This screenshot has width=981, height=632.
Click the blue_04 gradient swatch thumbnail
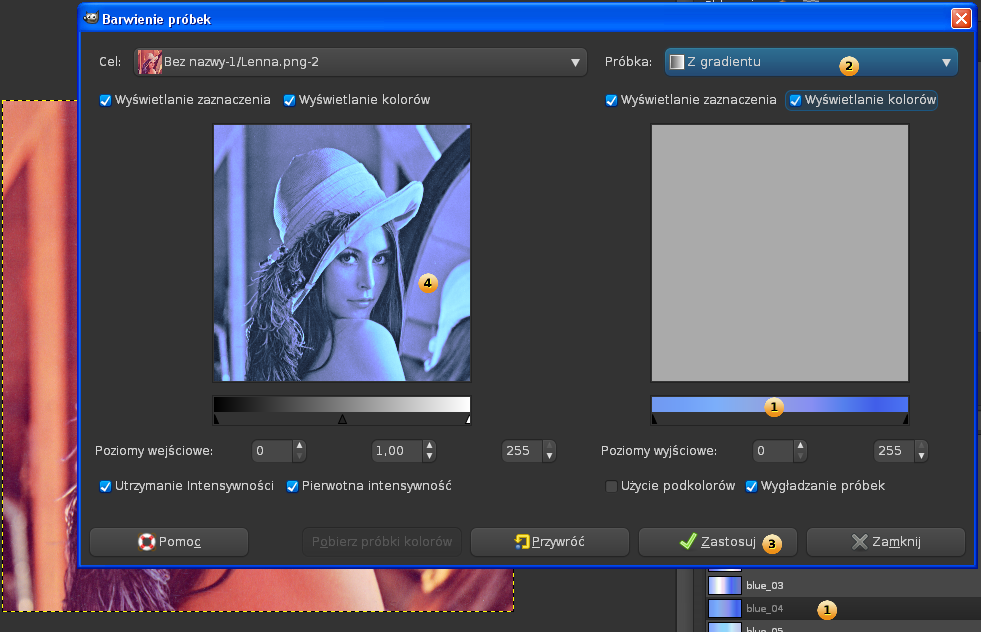pyautogui.click(x=724, y=609)
